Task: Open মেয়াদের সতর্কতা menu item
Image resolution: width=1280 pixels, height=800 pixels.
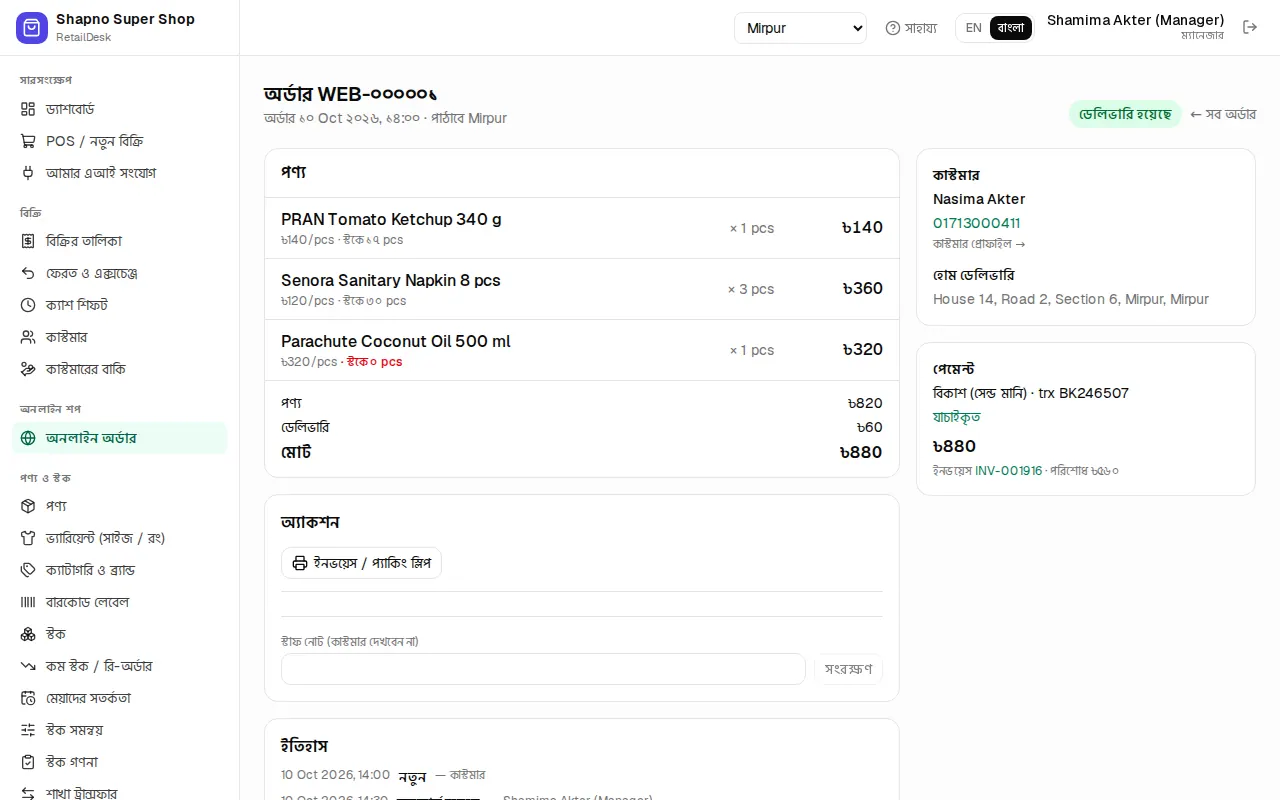Action: [x=120, y=698]
